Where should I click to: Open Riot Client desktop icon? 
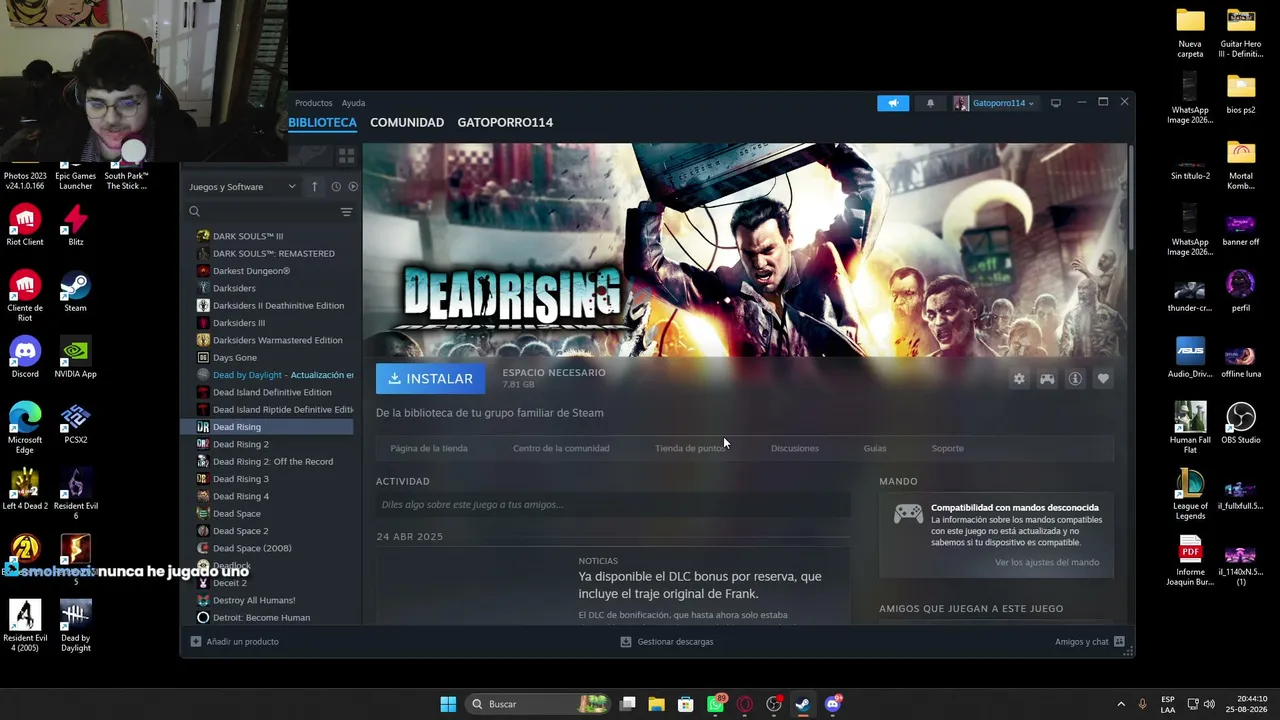tap(25, 225)
